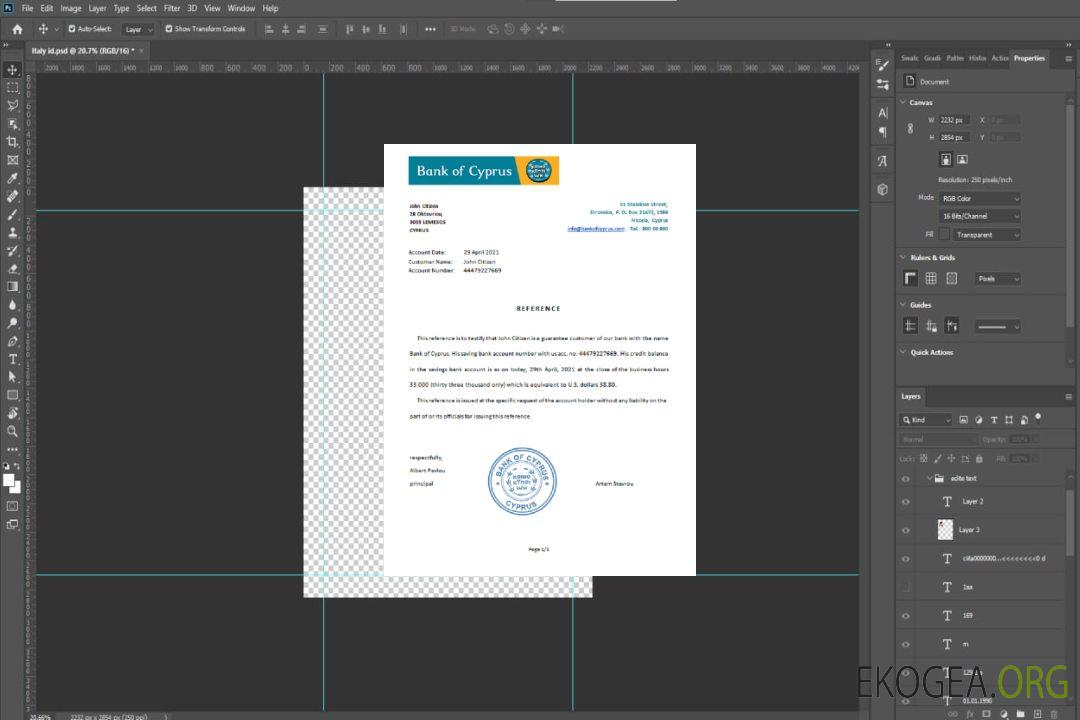Collapse the Canvas section

(x=904, y=102)
